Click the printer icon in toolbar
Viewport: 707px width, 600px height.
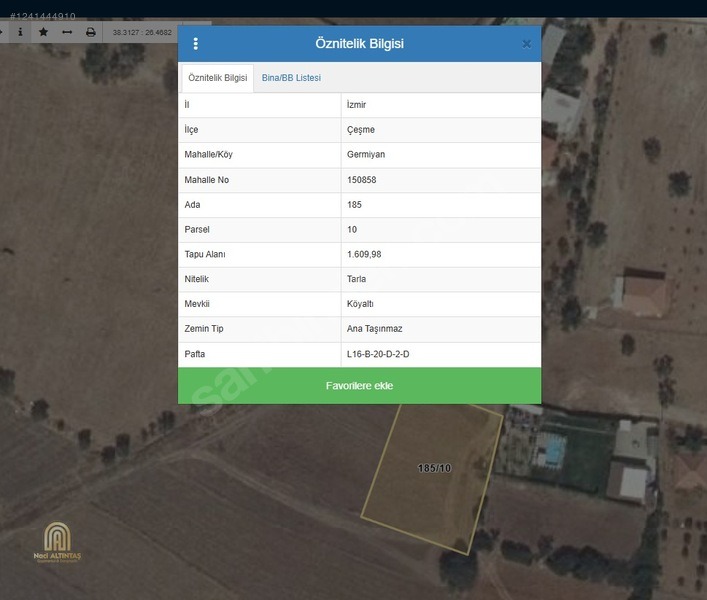[x=91, y=32]
